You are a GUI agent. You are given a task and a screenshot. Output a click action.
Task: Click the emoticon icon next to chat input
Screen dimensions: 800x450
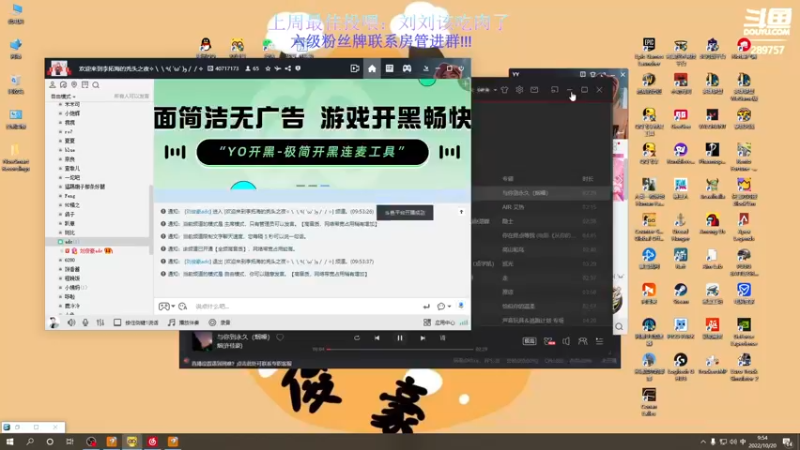point(183,306)
